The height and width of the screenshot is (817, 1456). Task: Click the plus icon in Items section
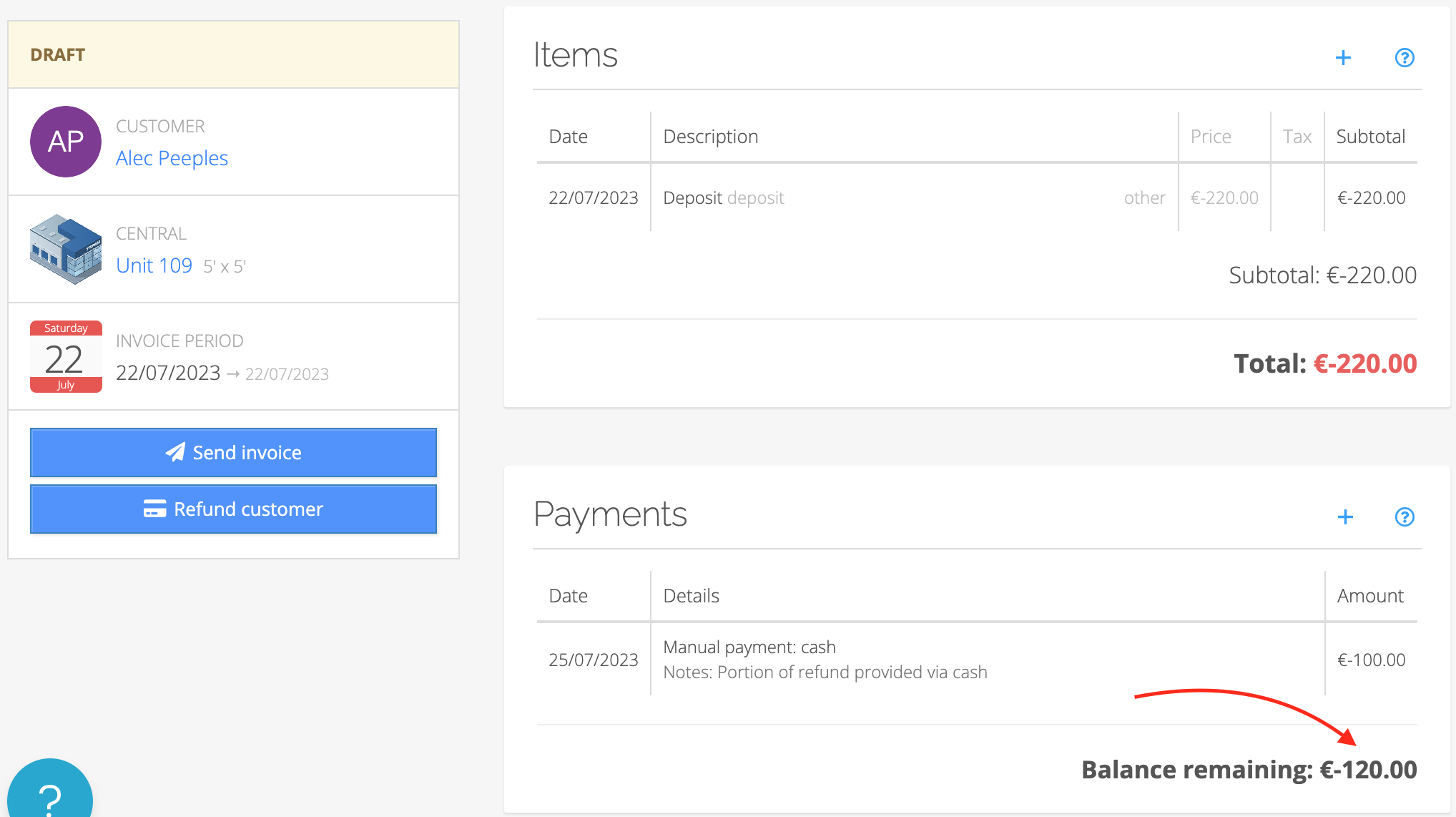pyautogui.click(x=1343, y=58)
